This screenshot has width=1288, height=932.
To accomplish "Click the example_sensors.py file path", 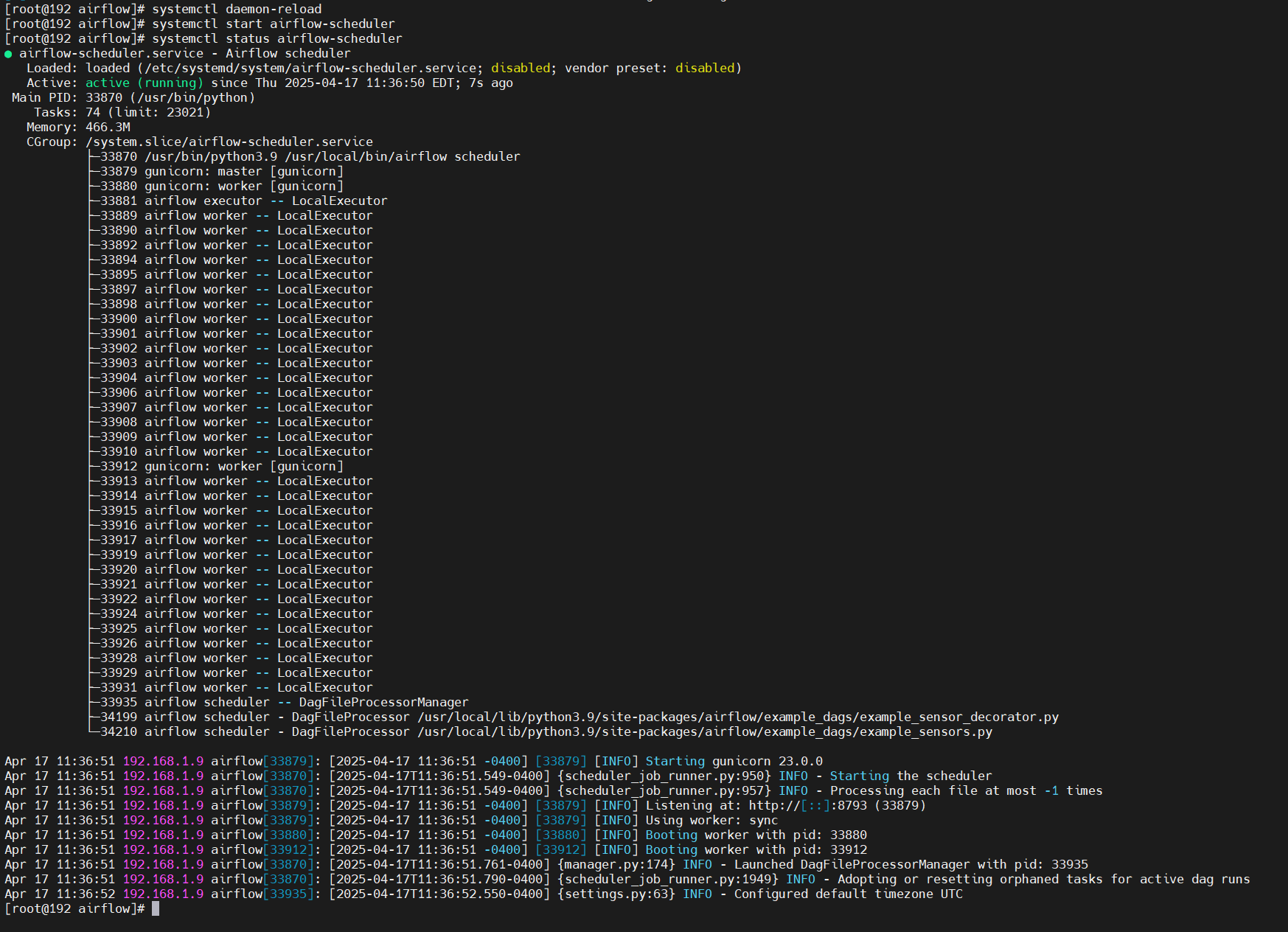I will click(x=705, y=731).
